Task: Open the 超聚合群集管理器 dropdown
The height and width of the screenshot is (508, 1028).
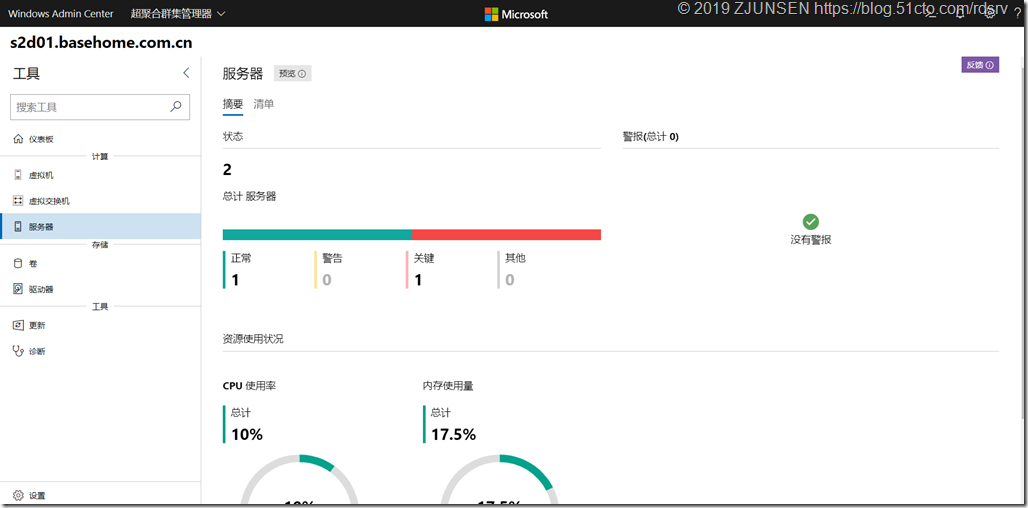Action: coord(178,14)
